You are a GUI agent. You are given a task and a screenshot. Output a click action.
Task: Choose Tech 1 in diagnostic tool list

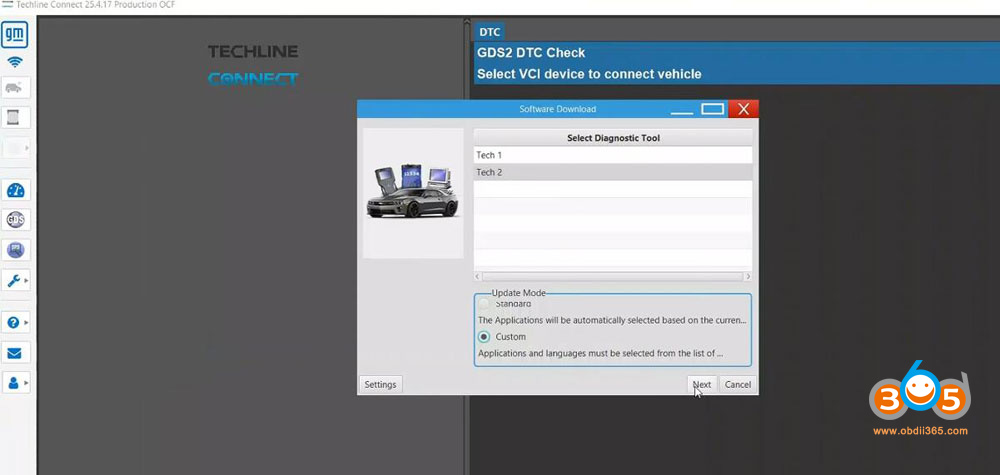(611, 155)
